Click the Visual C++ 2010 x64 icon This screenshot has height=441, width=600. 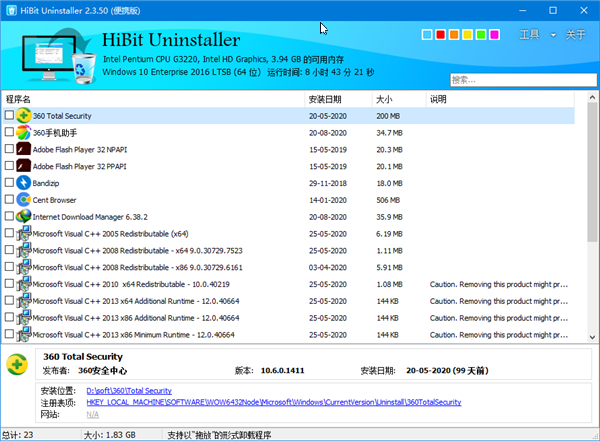click(x=23, y=284)
